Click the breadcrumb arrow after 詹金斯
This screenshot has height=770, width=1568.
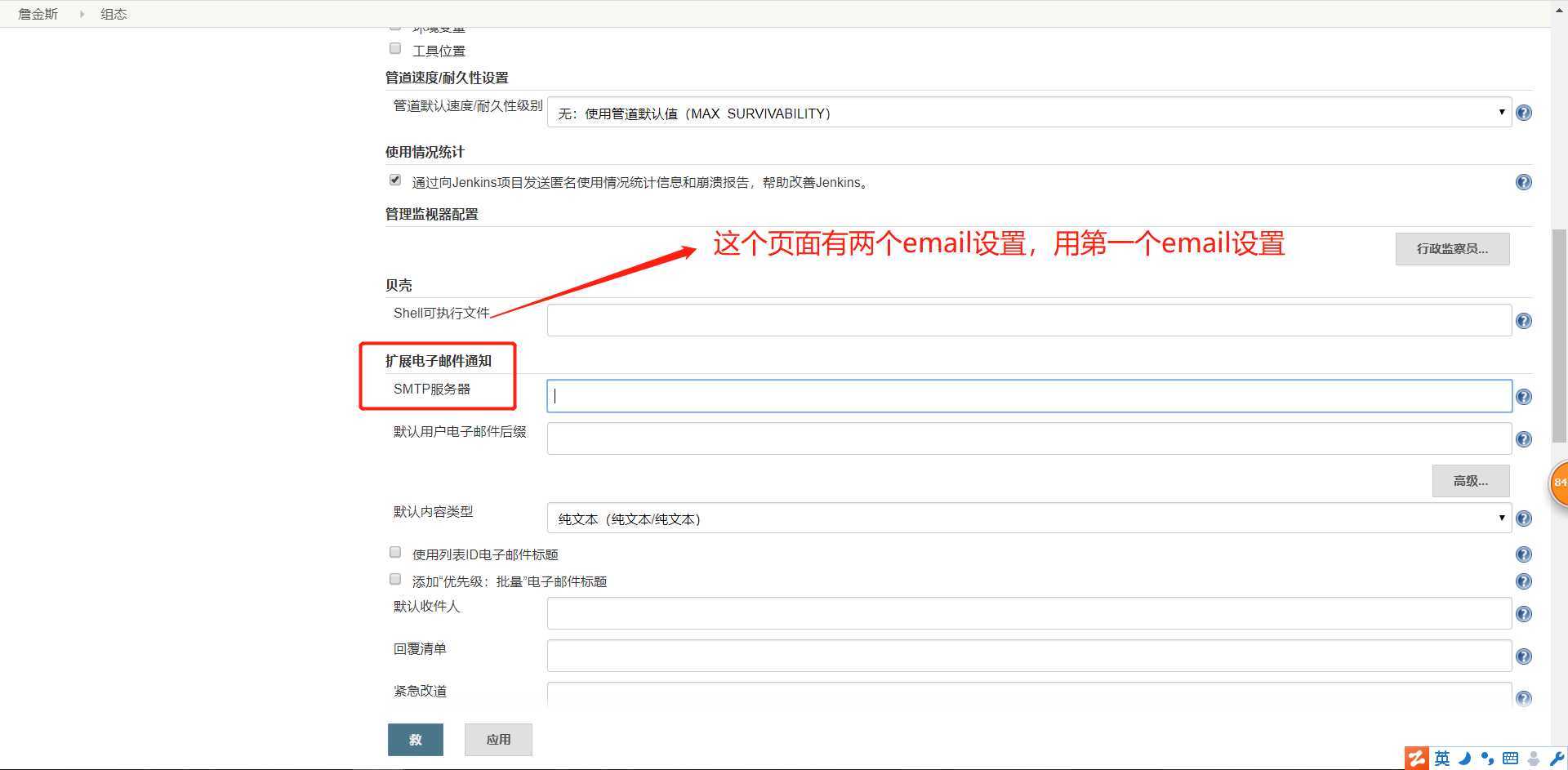coord(82,14)
